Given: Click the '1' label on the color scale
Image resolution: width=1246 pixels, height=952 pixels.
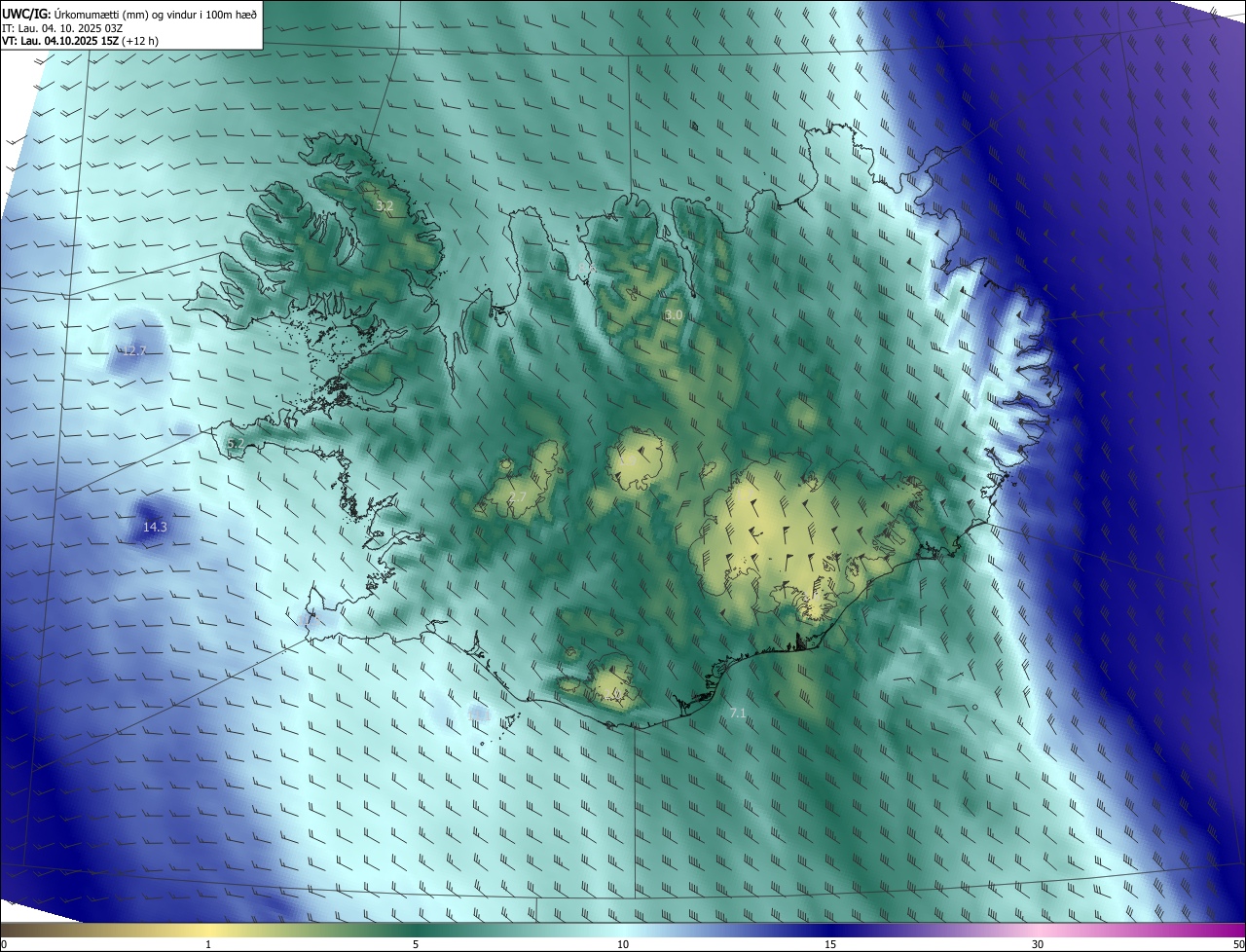Looking at the screenshot, I should (x=208, y=945).
